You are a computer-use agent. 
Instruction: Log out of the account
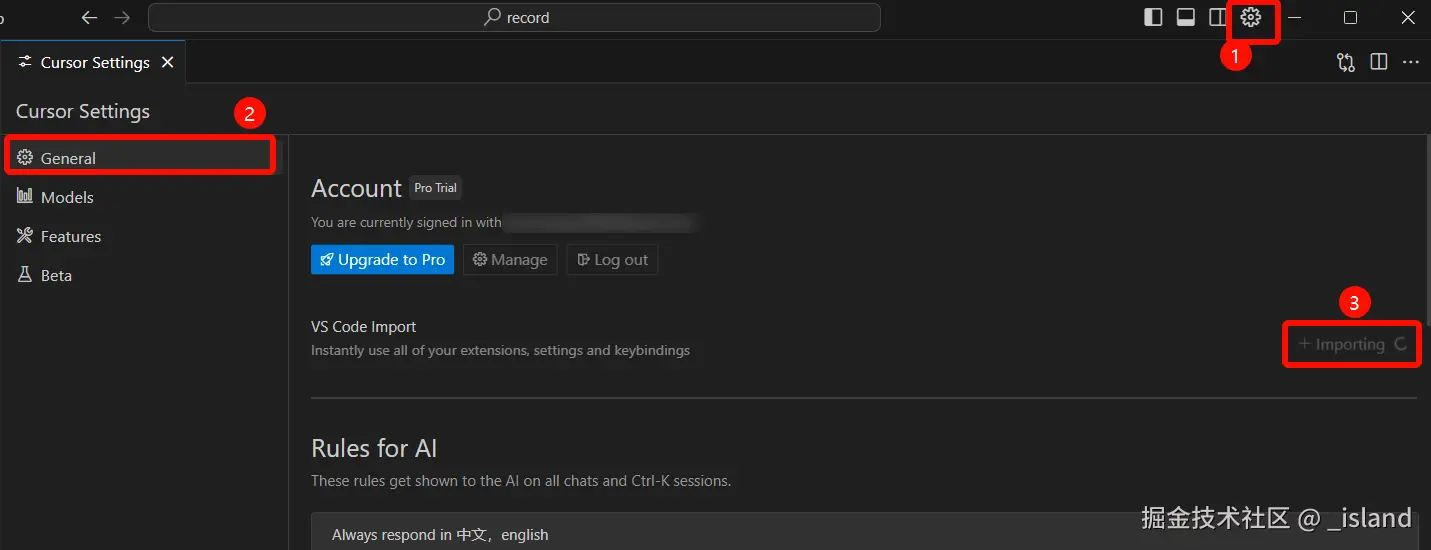coord(612,260)
